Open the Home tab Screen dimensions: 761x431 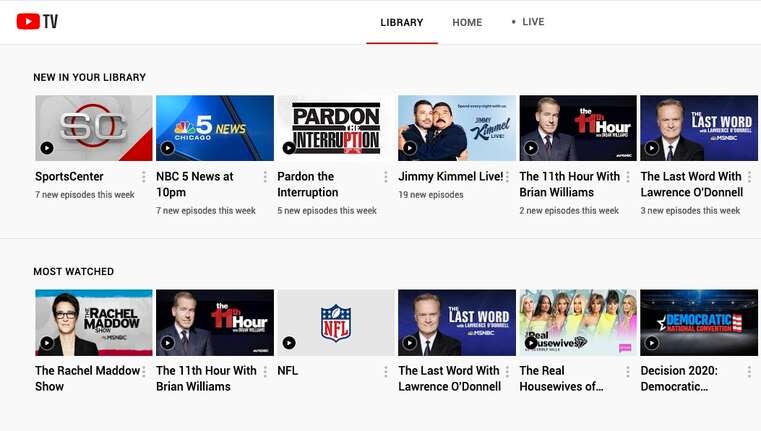[x=467, y=22]
